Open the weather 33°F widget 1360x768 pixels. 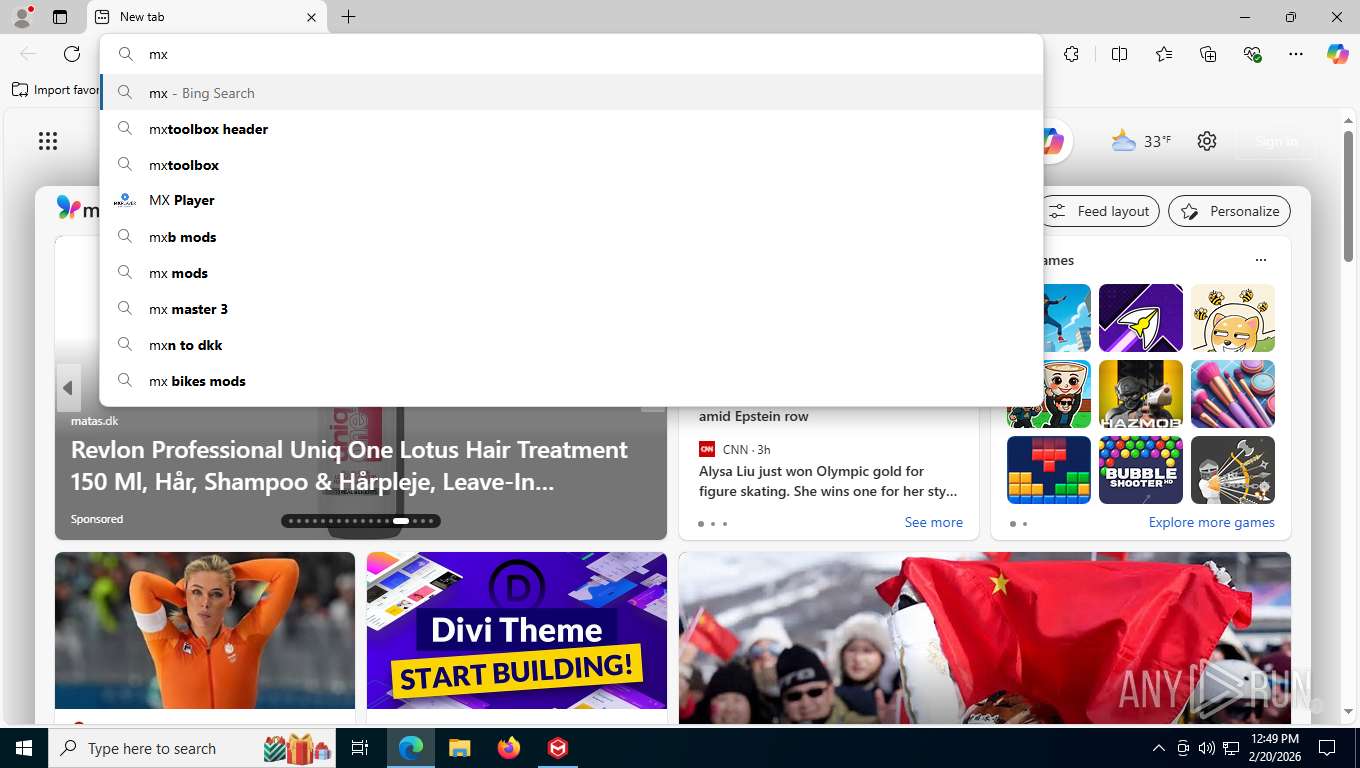pos(1141,141)
